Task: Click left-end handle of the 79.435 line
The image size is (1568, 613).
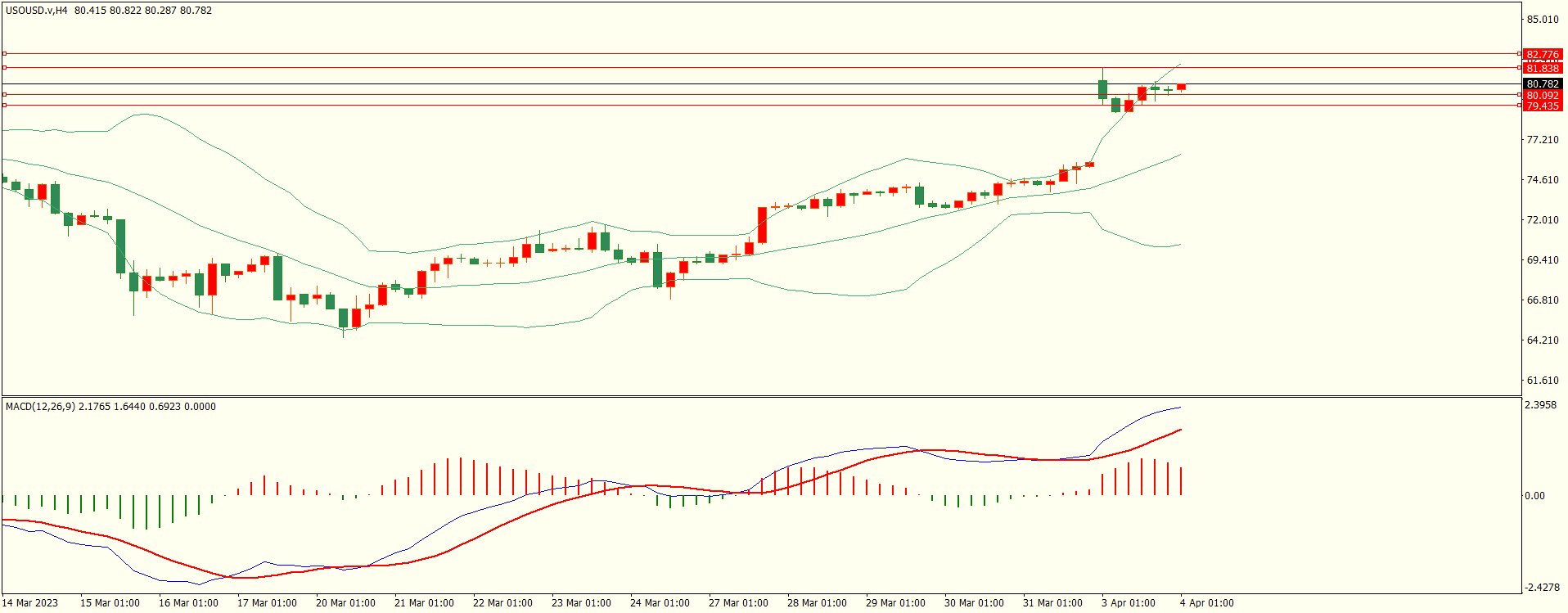Action: point(4,106)
